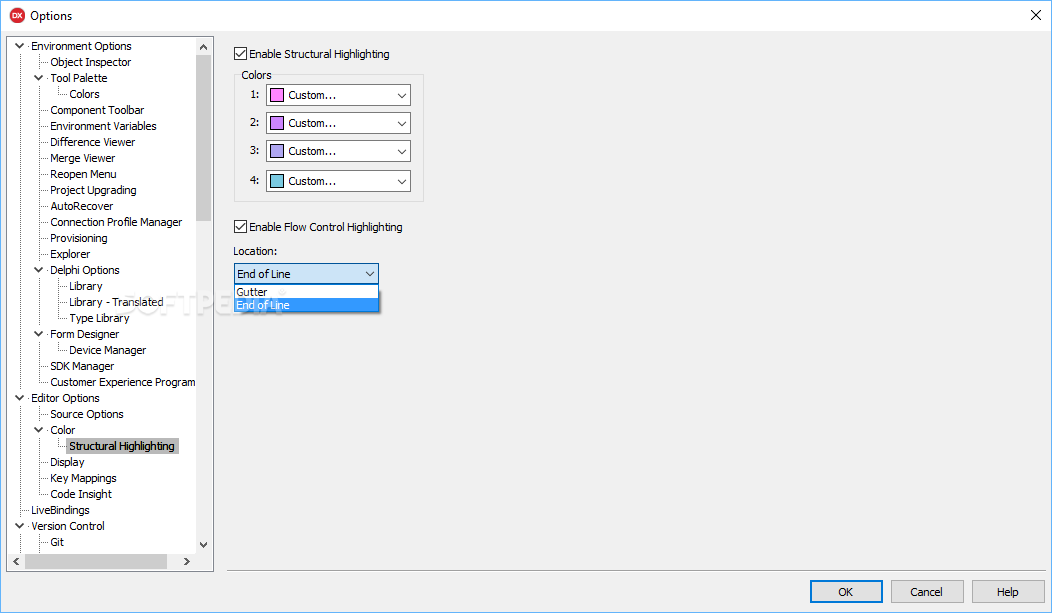Select Explorer tree item
The width and height of the screenshot is (1052, 613).
(x=70, y=254)
